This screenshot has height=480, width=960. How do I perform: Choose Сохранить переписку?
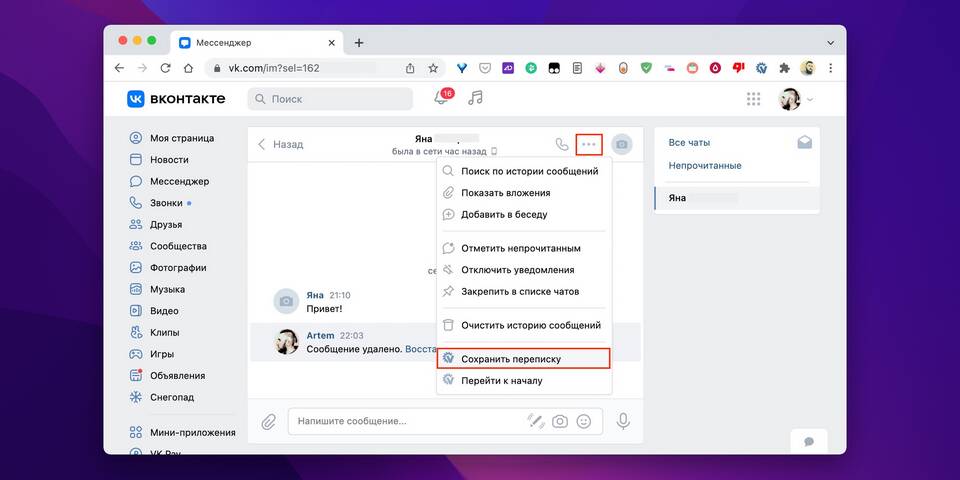(524, 359)
